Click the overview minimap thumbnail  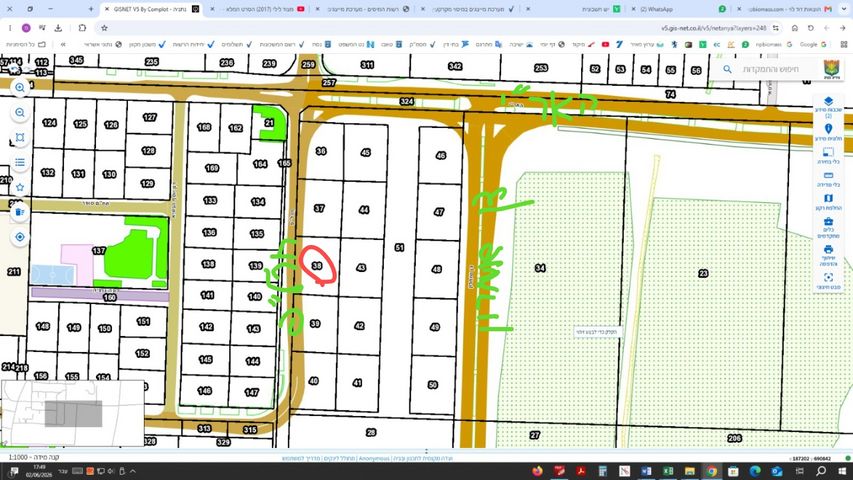pyautogui.click(x=73, y=413)
